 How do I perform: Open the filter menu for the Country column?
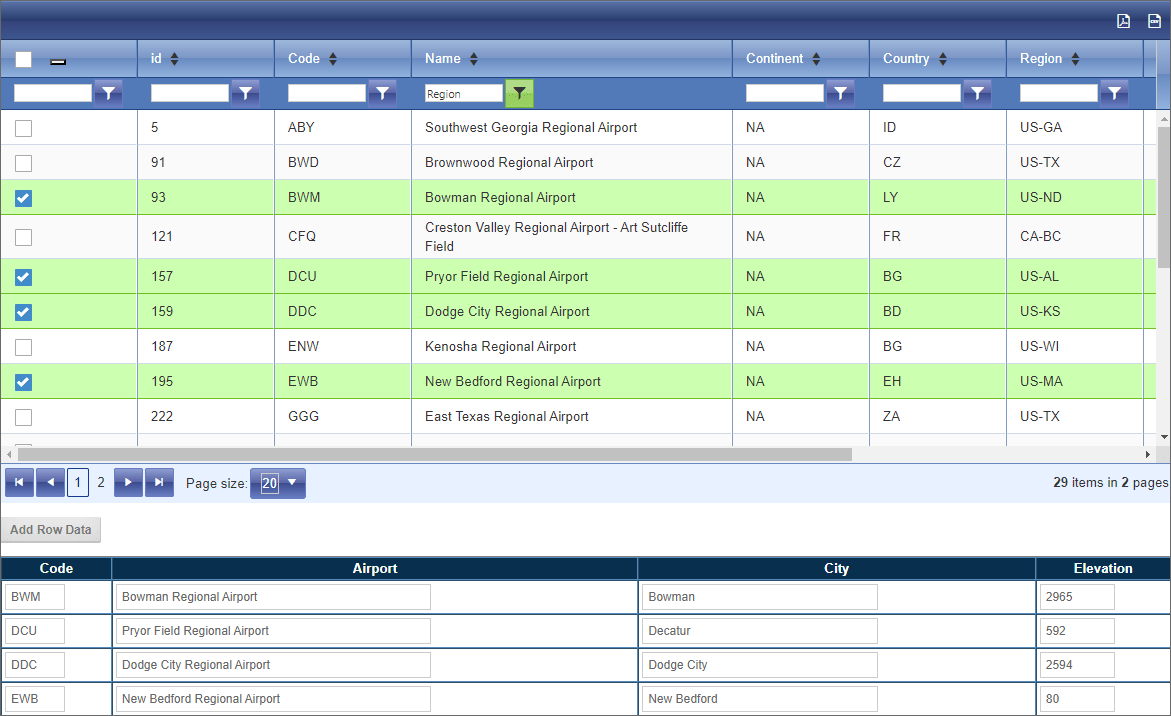pos(977,93)
